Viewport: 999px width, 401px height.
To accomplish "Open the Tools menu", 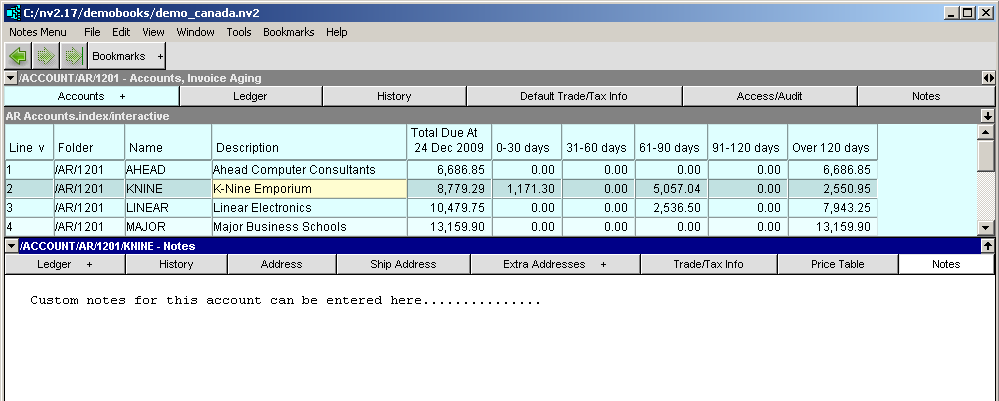I will point(239,32).
